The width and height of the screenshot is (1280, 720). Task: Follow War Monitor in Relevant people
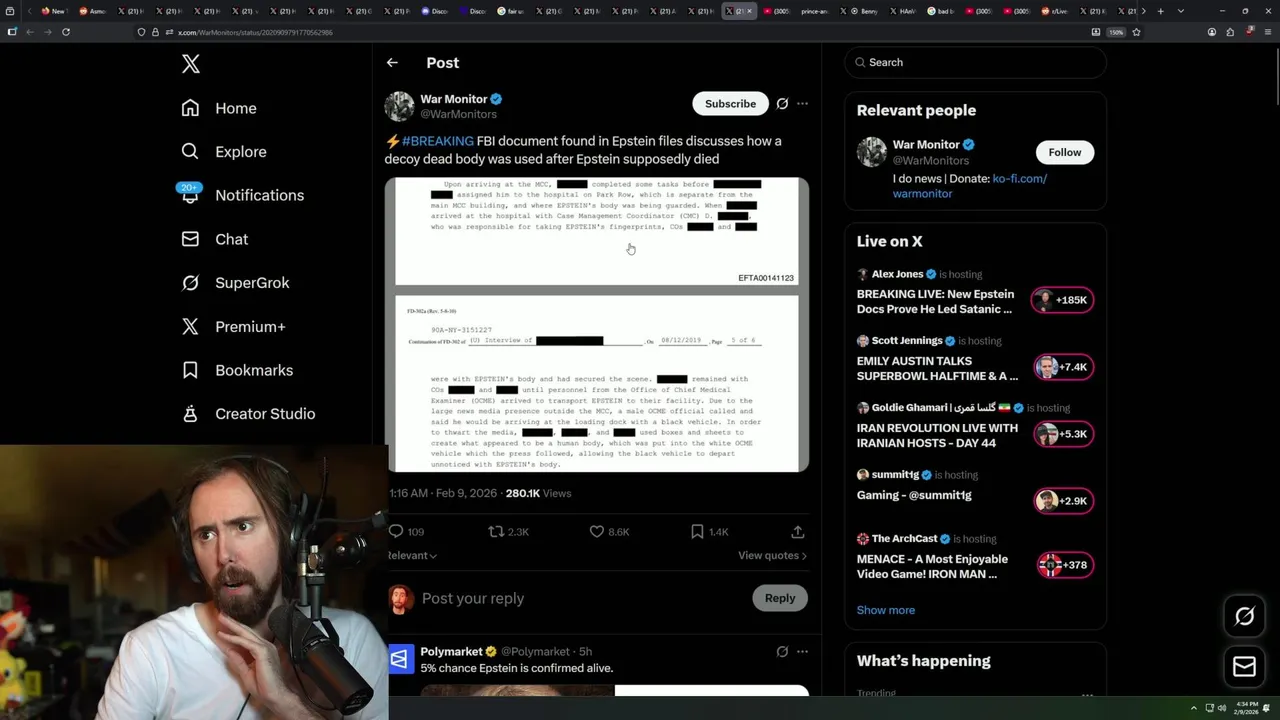pyautogui.click(x=1064, y=152)
